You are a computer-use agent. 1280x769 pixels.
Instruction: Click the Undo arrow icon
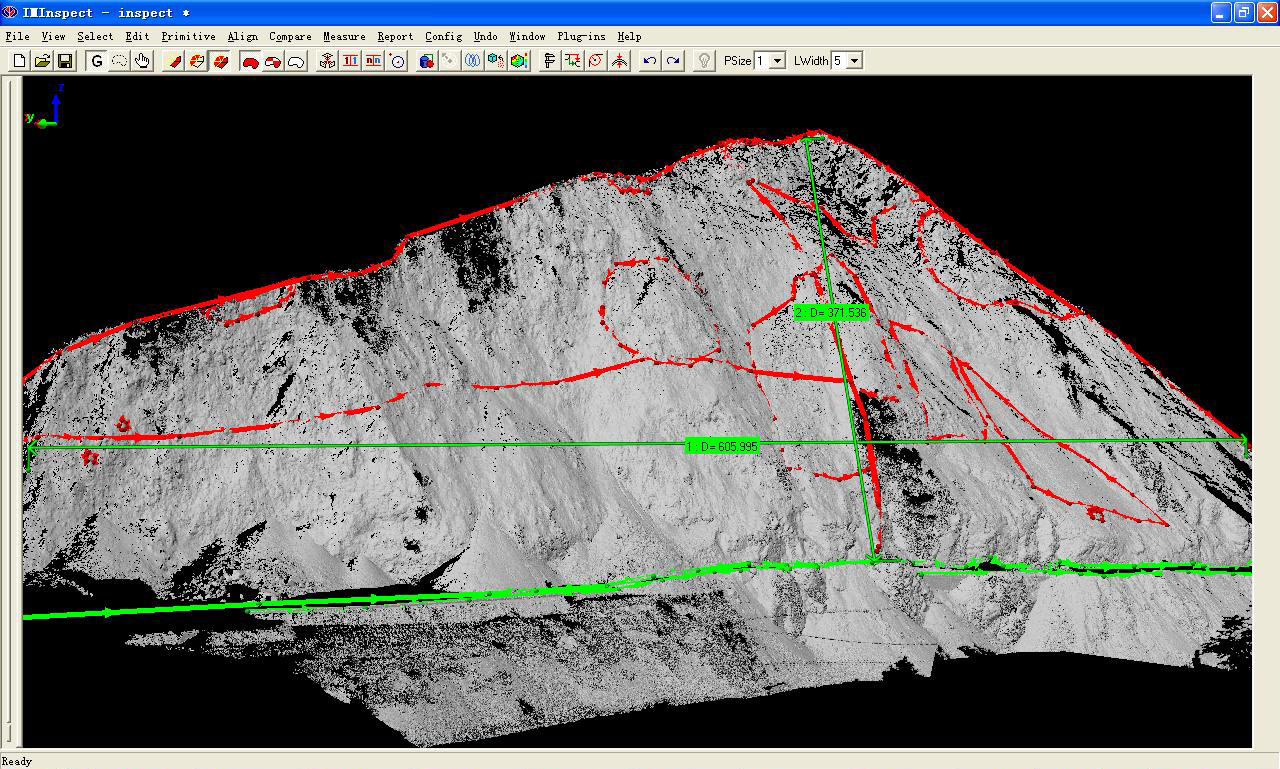coord(649,60)
